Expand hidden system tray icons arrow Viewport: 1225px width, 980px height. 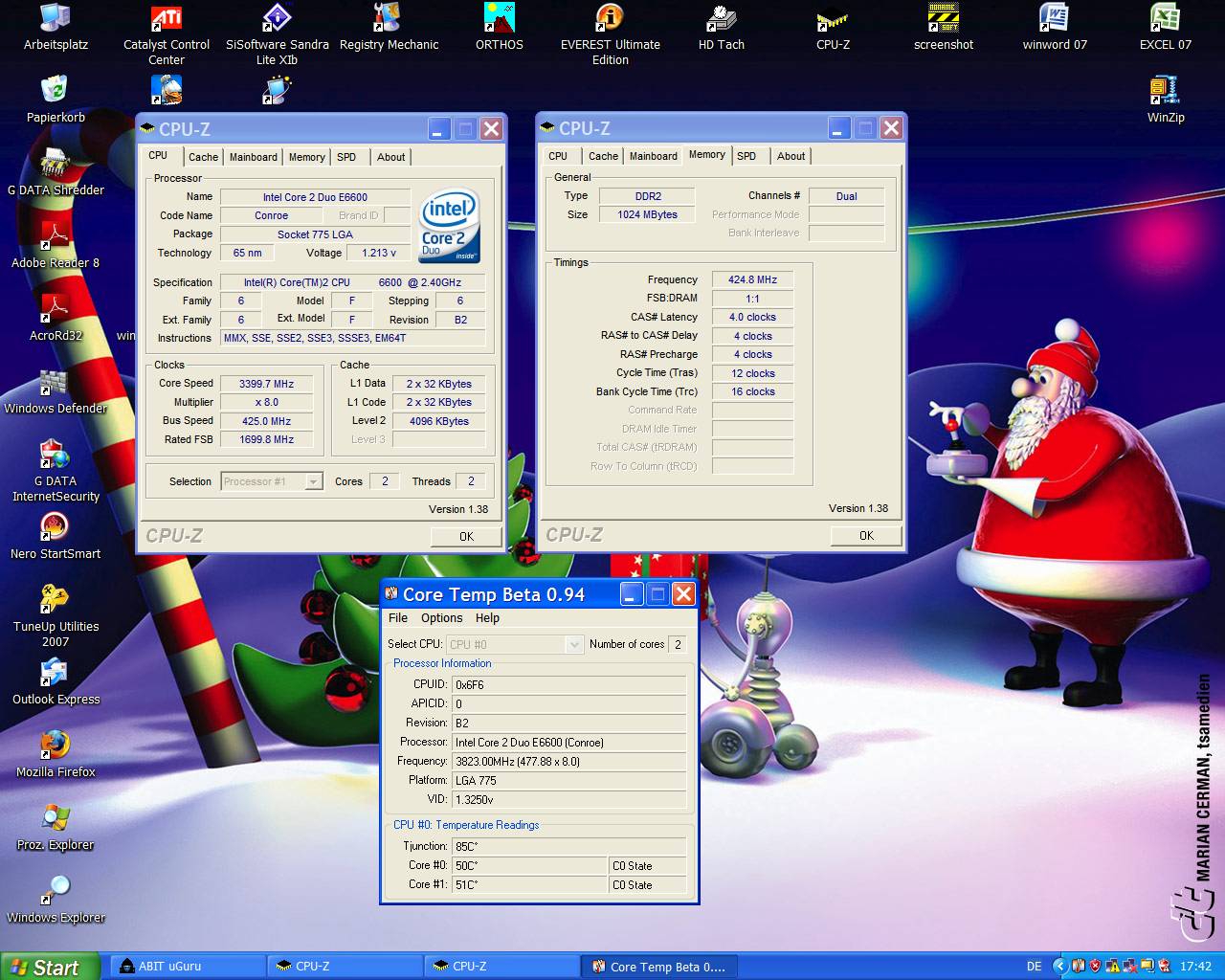click(x=1059, y=967)
